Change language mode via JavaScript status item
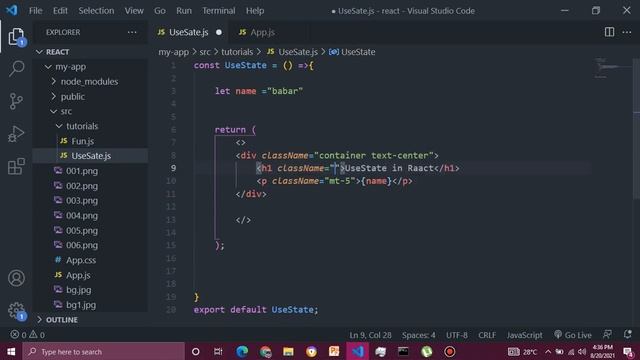The height and width of the screenshot is (360, 640). point(524,335)
